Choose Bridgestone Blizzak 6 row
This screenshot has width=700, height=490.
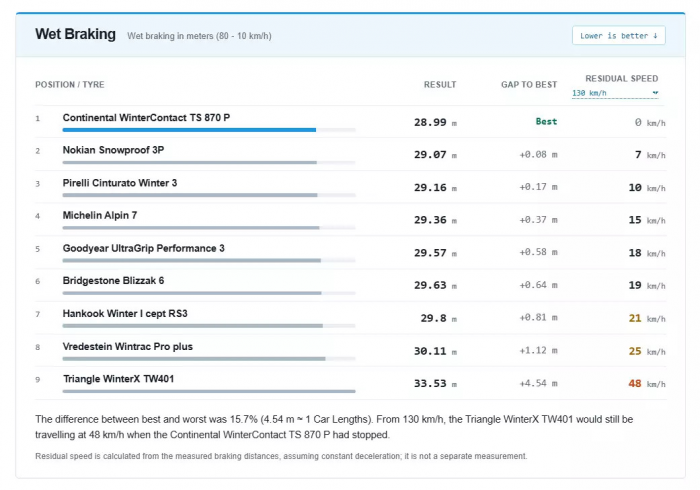pyautogui.click(x=113, y=281)
